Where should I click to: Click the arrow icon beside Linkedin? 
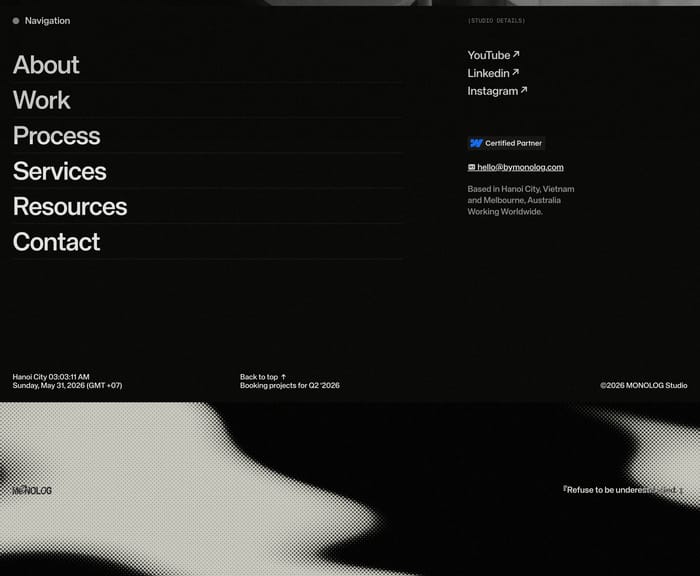coord(516,72)
